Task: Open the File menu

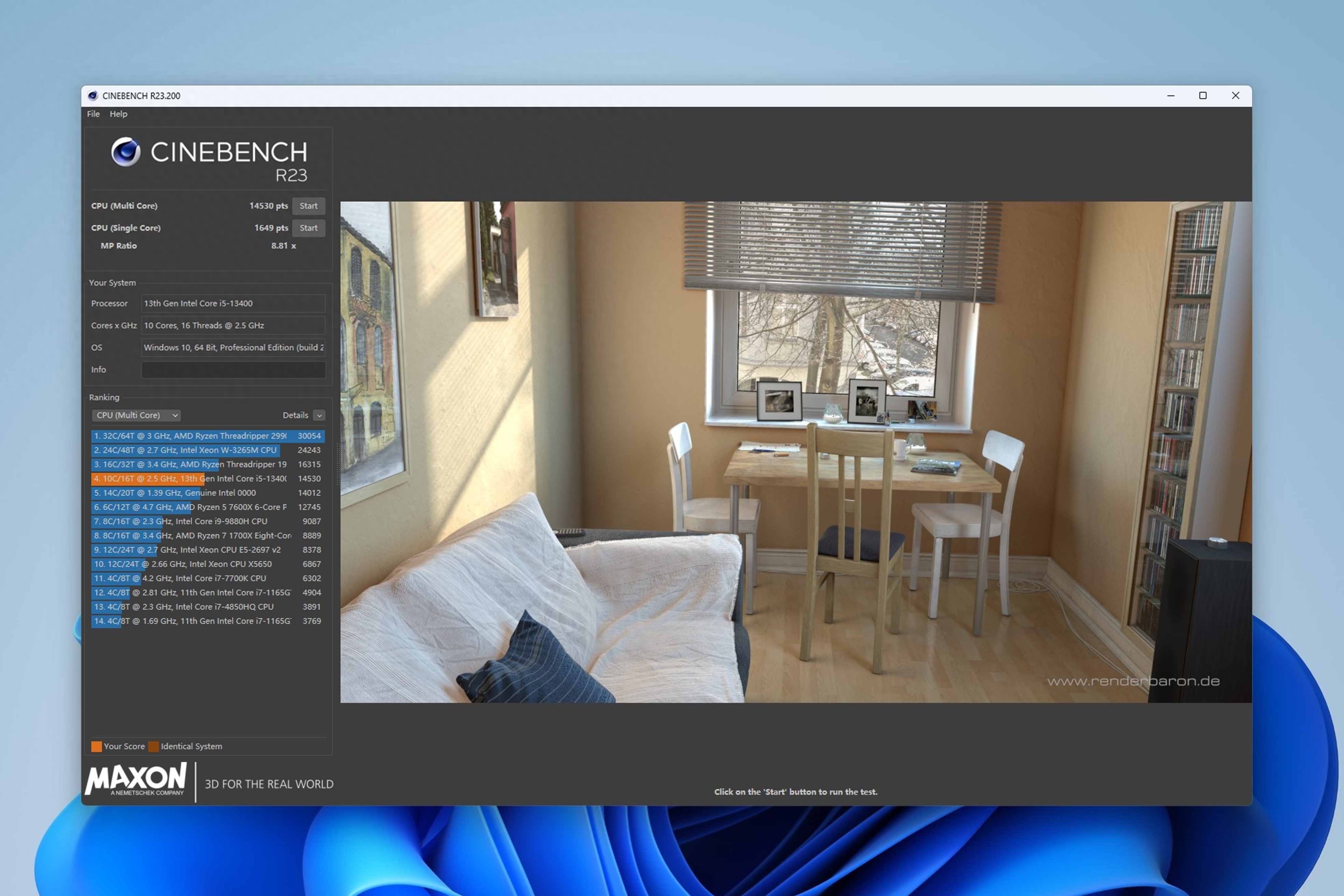Action: [93, 114]
